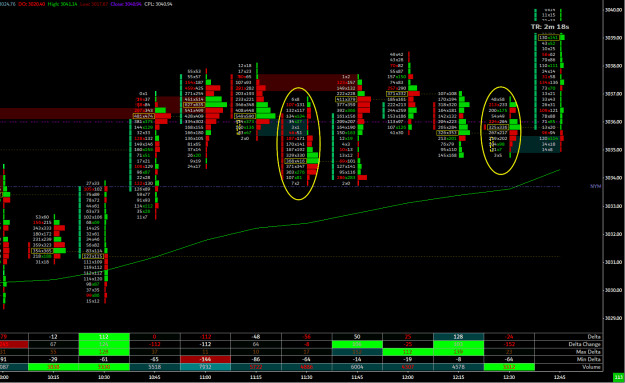Viewport: 625px width, 383px height.
Task: Click Volume cell 3312 highlighted green
Action: [509, 367]
